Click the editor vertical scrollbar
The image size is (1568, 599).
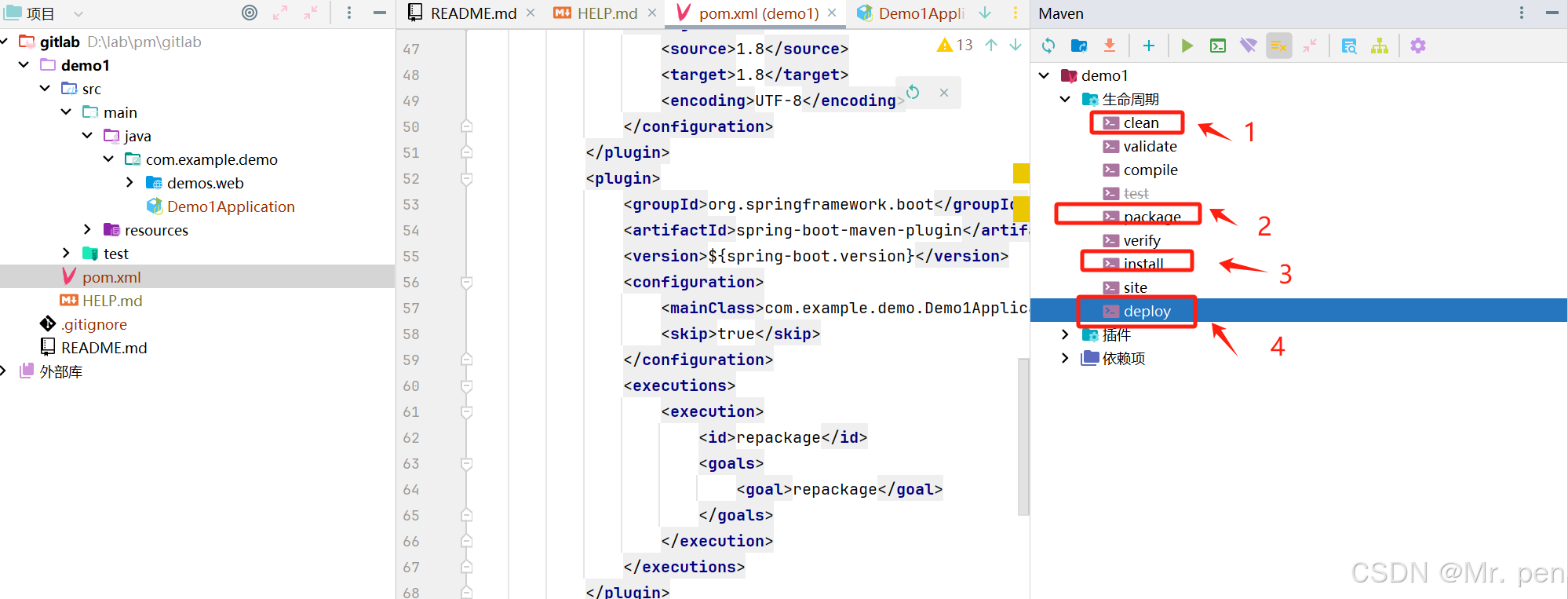click(x=1023, y=436)
